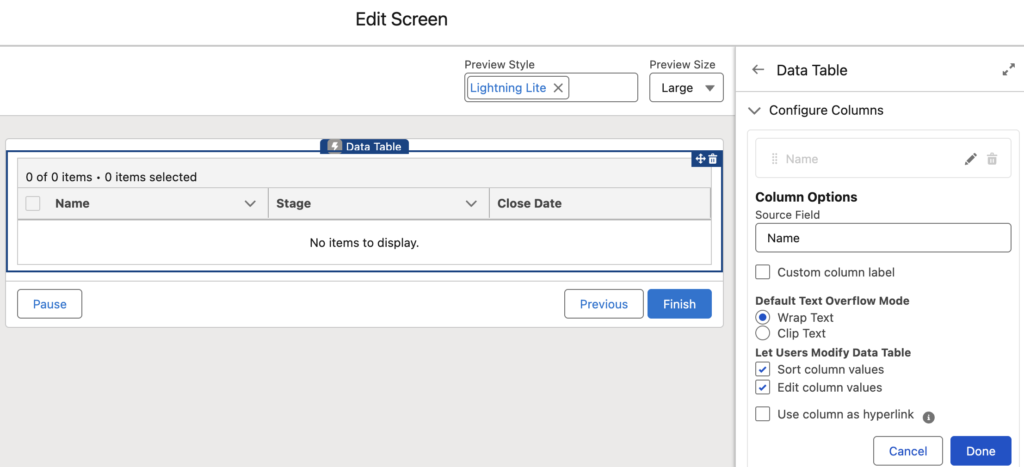Delete the Data Table component via trash icon
1024x467 pixels.
712,159
